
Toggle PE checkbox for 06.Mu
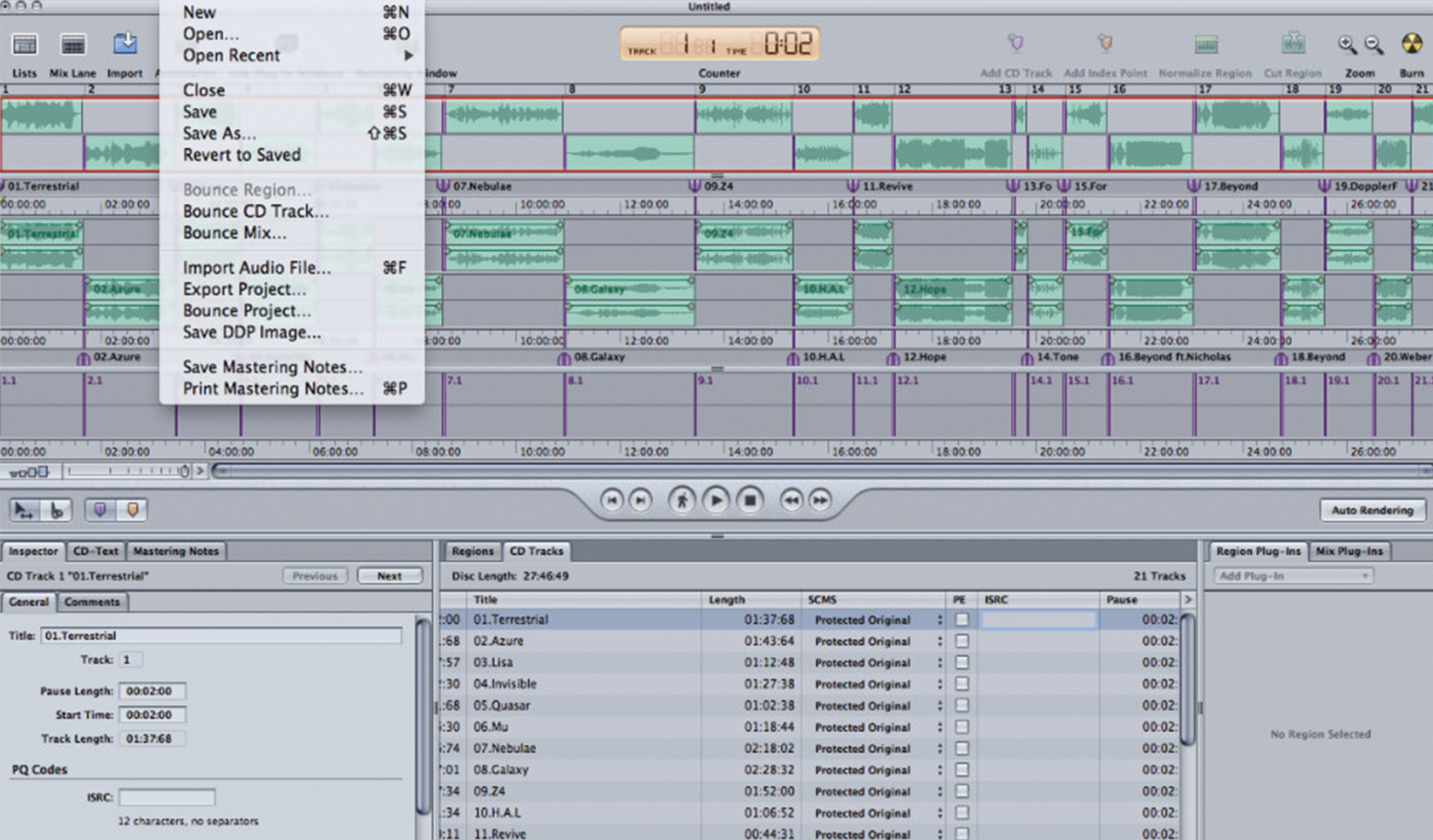click(961, 727)
